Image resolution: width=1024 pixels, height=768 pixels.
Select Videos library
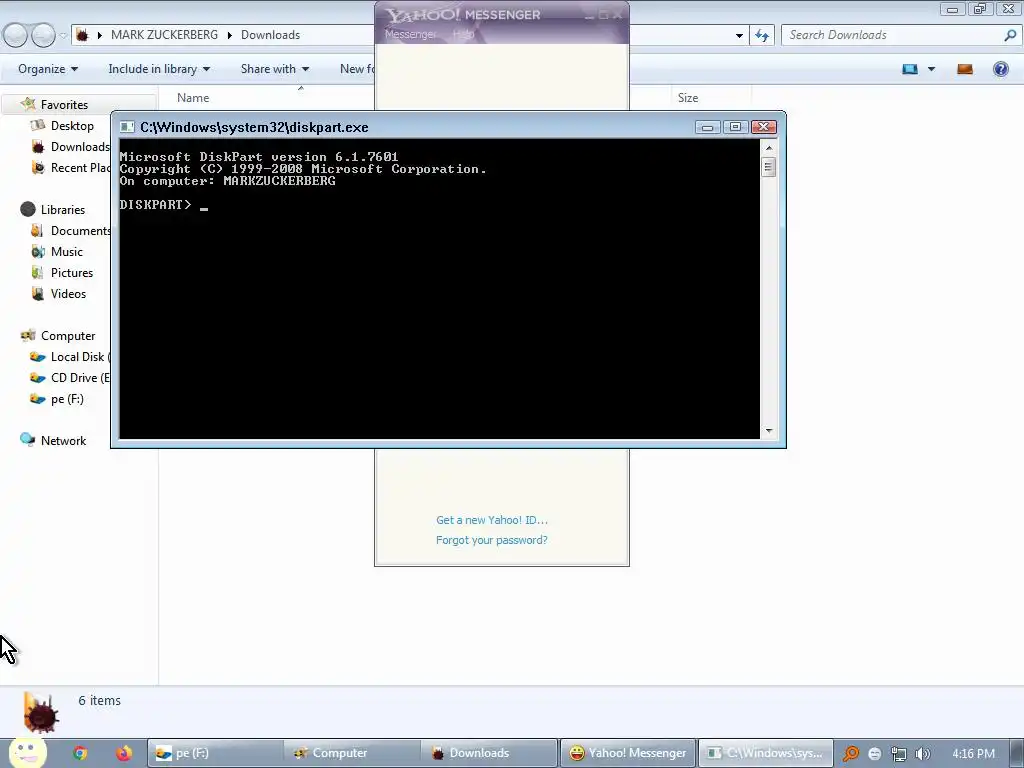click(68, 293)
